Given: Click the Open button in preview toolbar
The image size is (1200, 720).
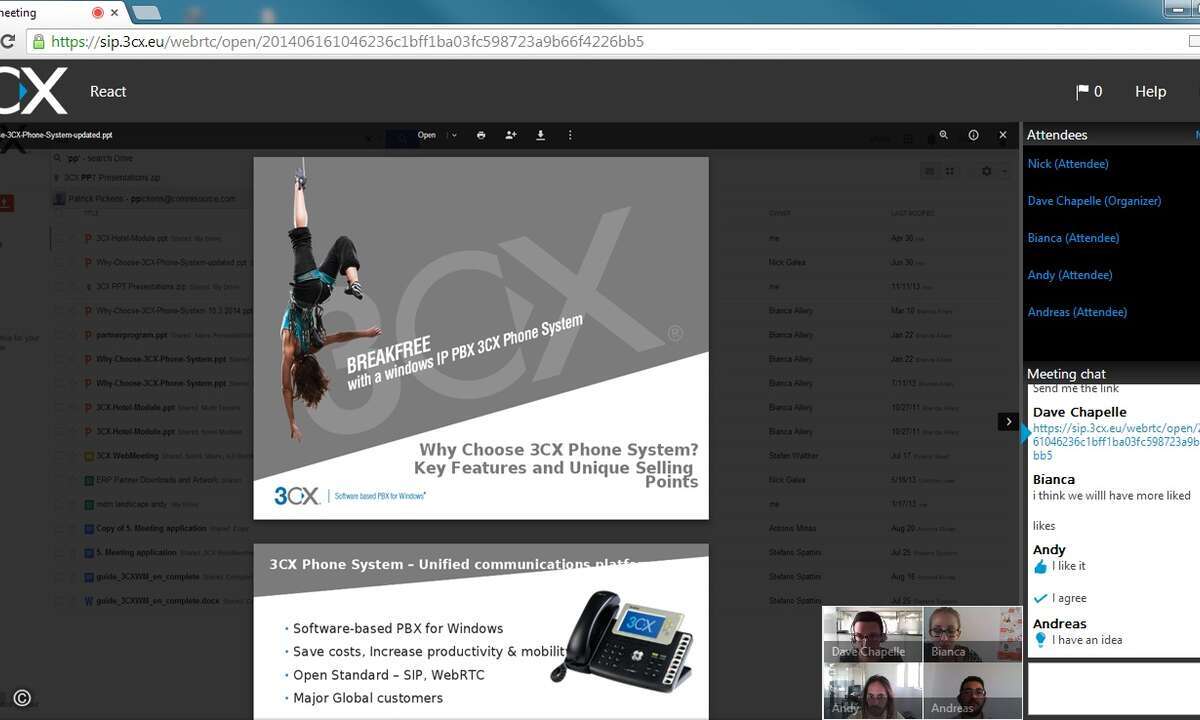Looking at the screenshot, I should tap(427, 135).
